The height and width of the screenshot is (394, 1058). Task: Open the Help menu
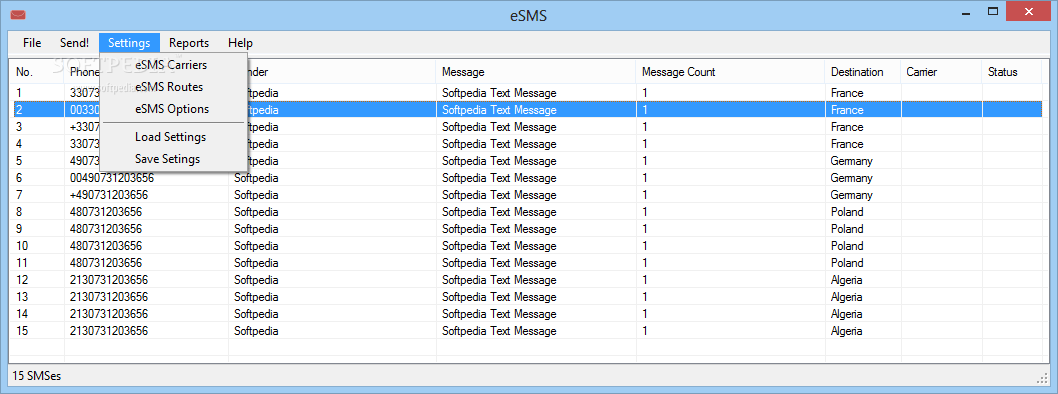(240, 43)
